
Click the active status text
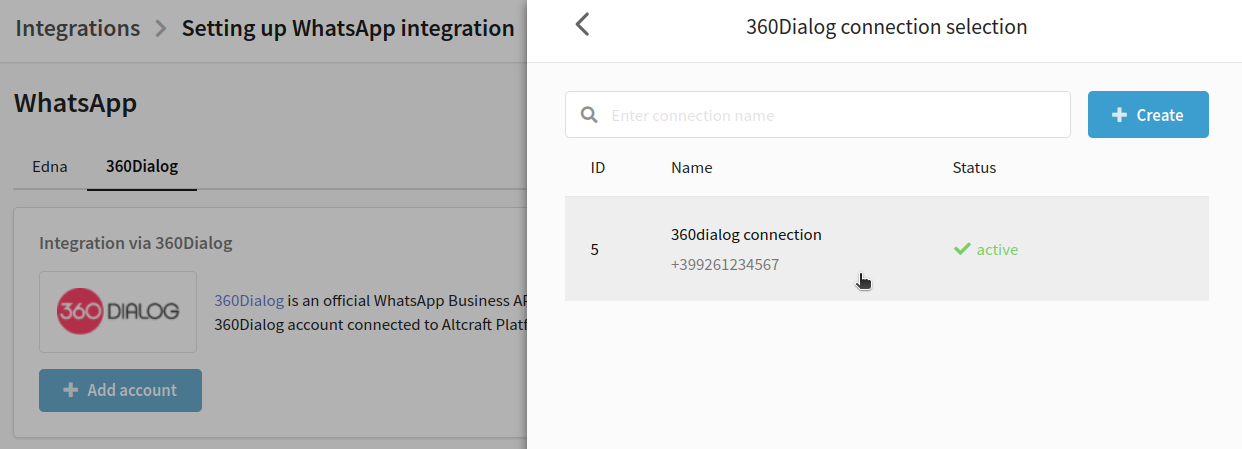point(997,250)
